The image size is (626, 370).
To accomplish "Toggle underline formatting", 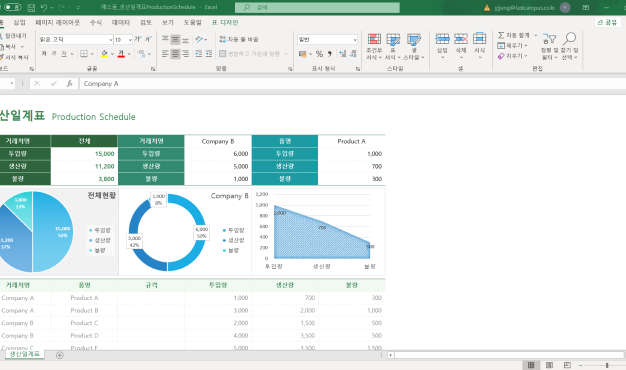I will [x=64, y=53].
